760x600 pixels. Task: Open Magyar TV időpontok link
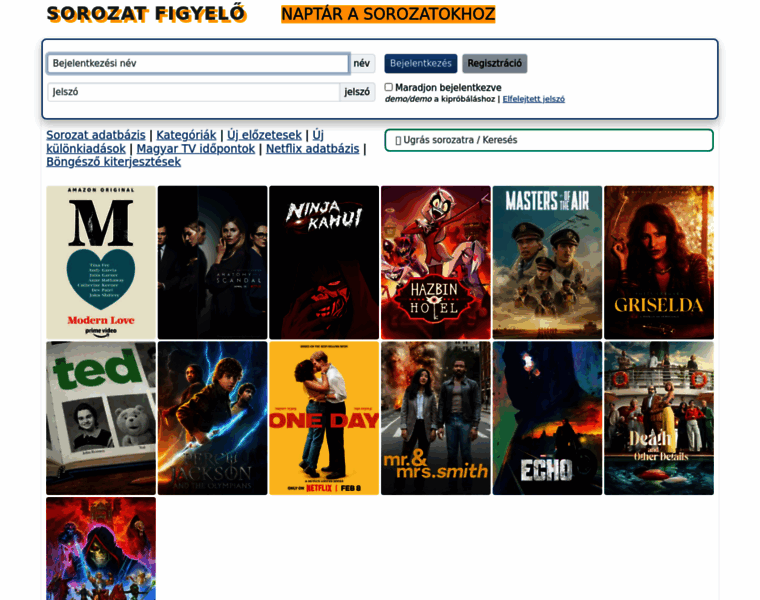pos(195,148)
